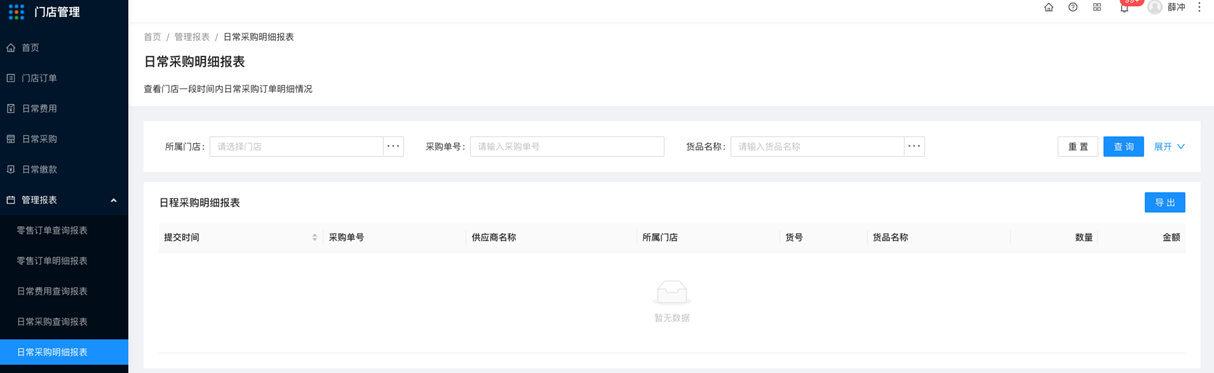Viewport: 1214px width, 373px height.
Task: Click the 日常采购 sidebar icon
Action: tap(11, 139)
